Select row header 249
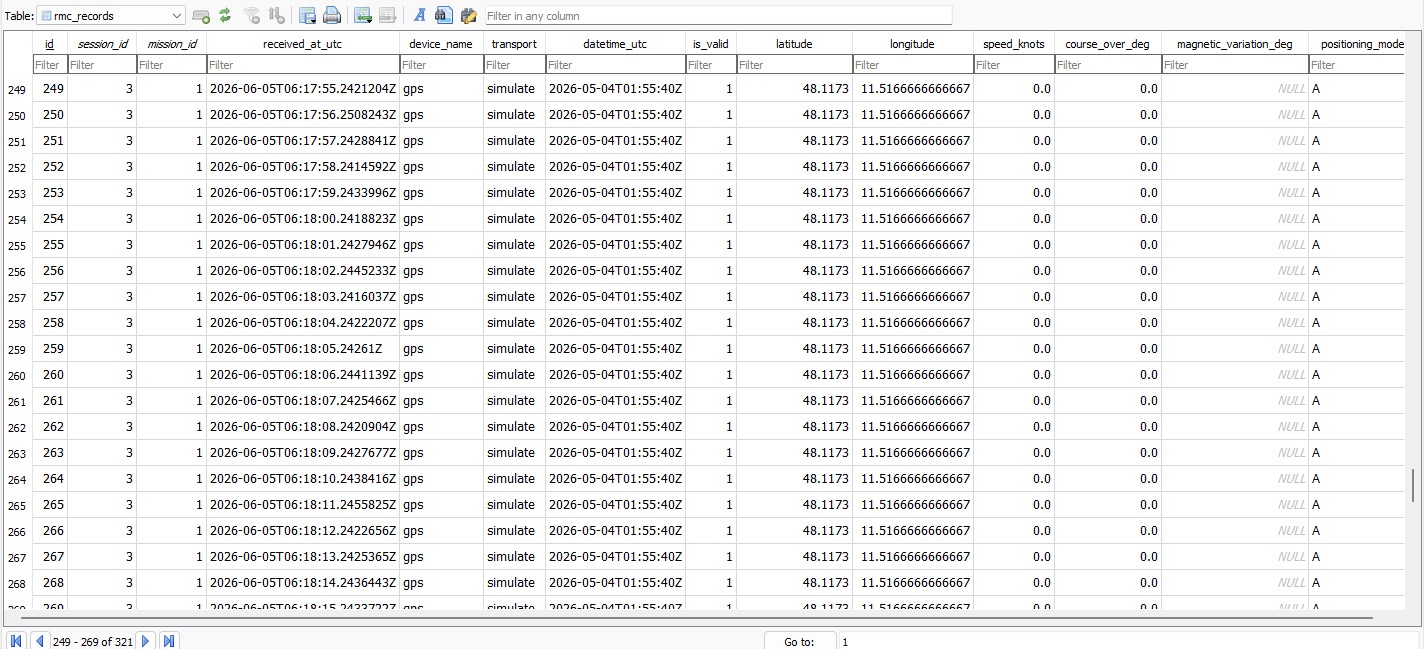The height and width of the screenshot is (649, 1424). [16, 89]
